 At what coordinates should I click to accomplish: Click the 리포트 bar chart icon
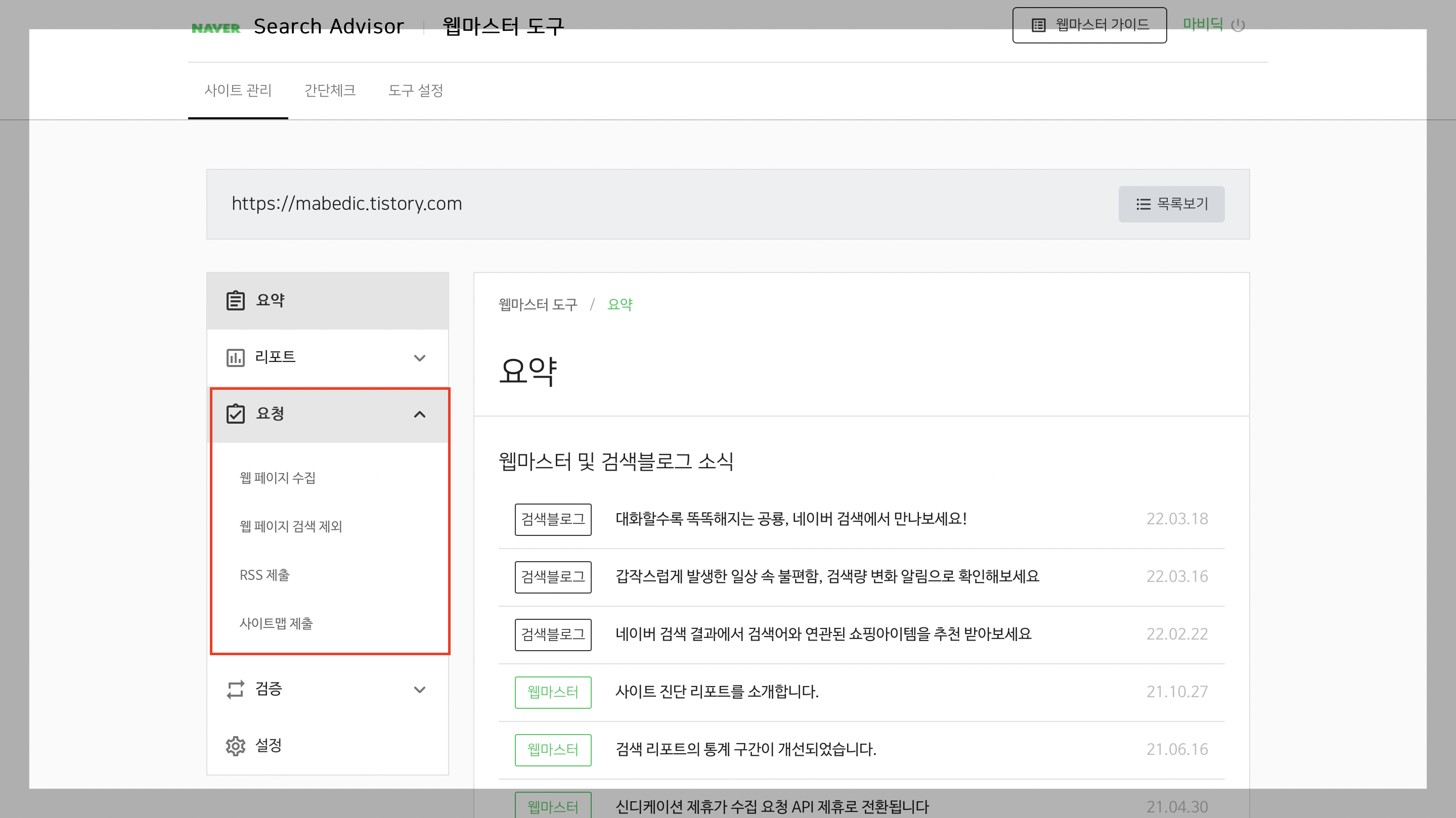pos(235,357)
